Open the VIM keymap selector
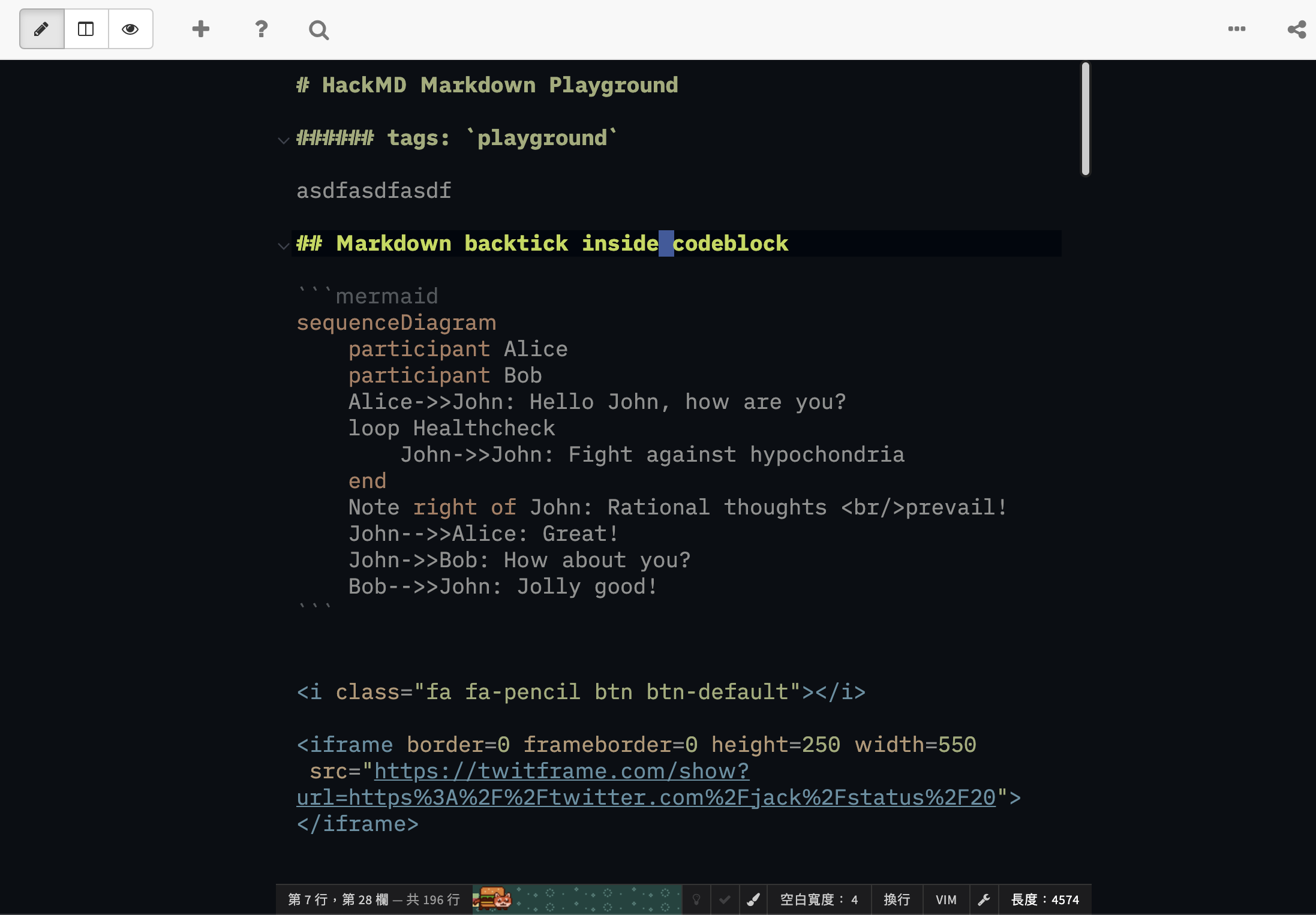Viewport: 1316px width, 915px height. point(946,899)
